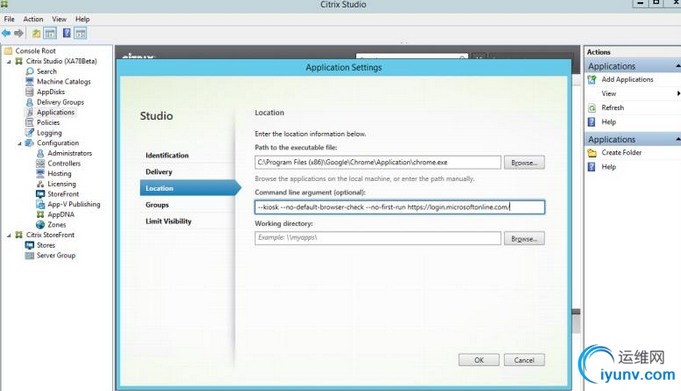
Task: Click the Controllers icon
Action: [x=40, y=163]
